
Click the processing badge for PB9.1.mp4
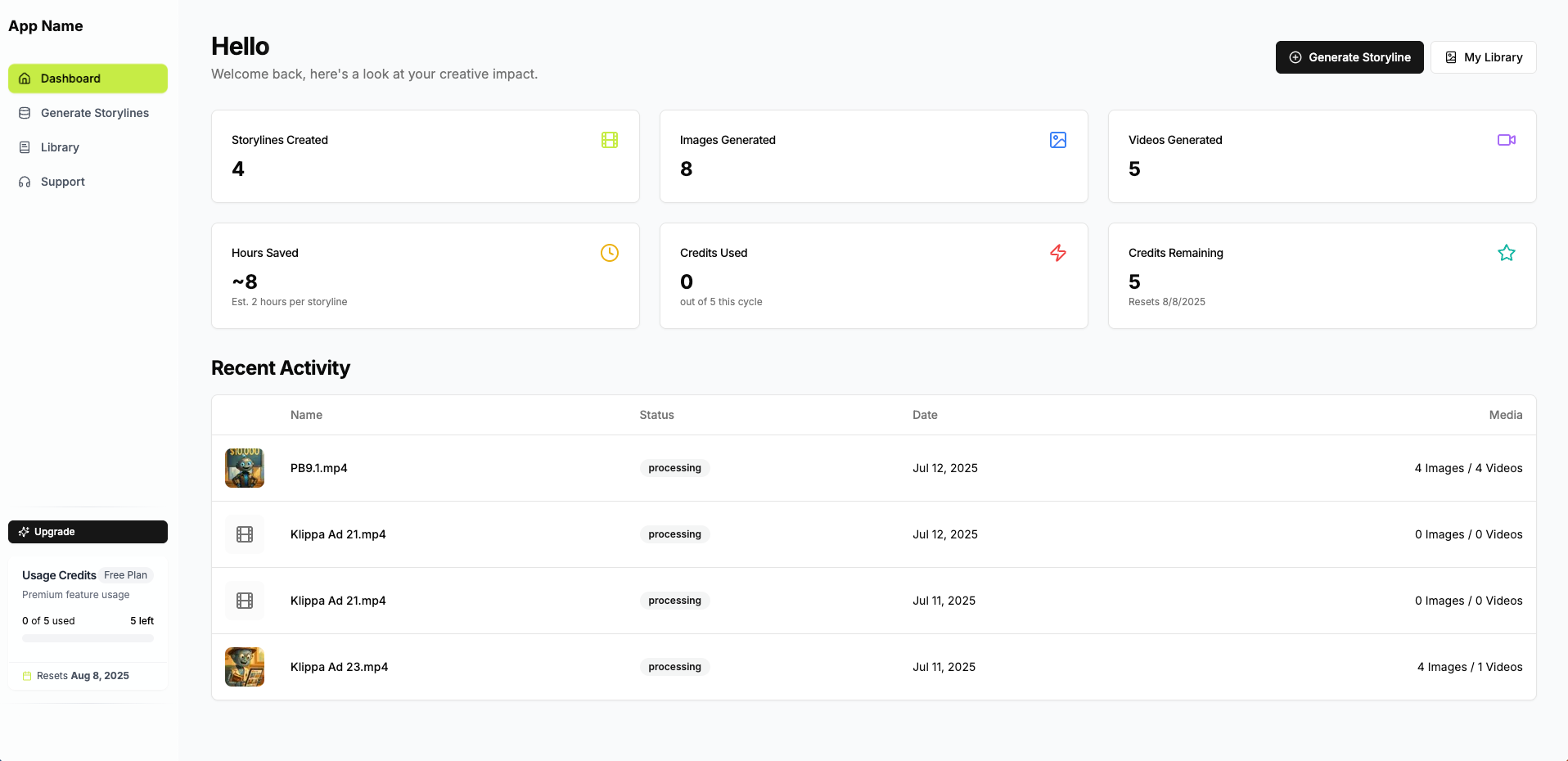(x=674, y=468)
